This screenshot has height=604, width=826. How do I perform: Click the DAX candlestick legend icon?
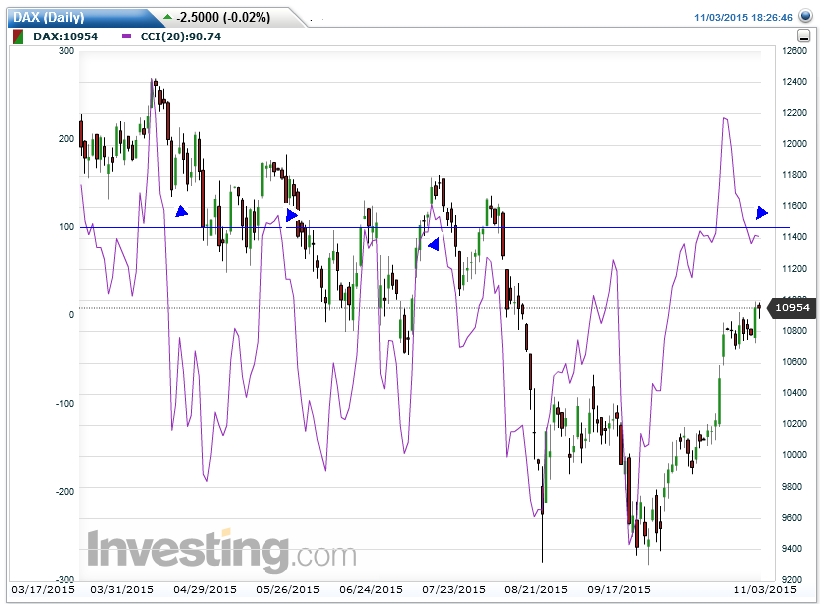coord(18,37)
